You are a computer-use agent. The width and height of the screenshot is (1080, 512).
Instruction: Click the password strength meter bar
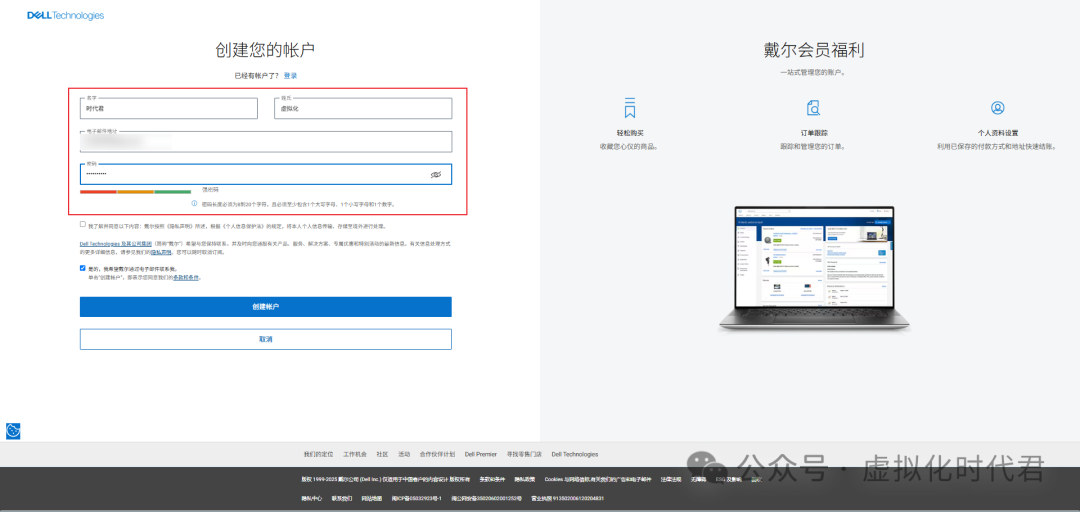click(x=136, y=192)
